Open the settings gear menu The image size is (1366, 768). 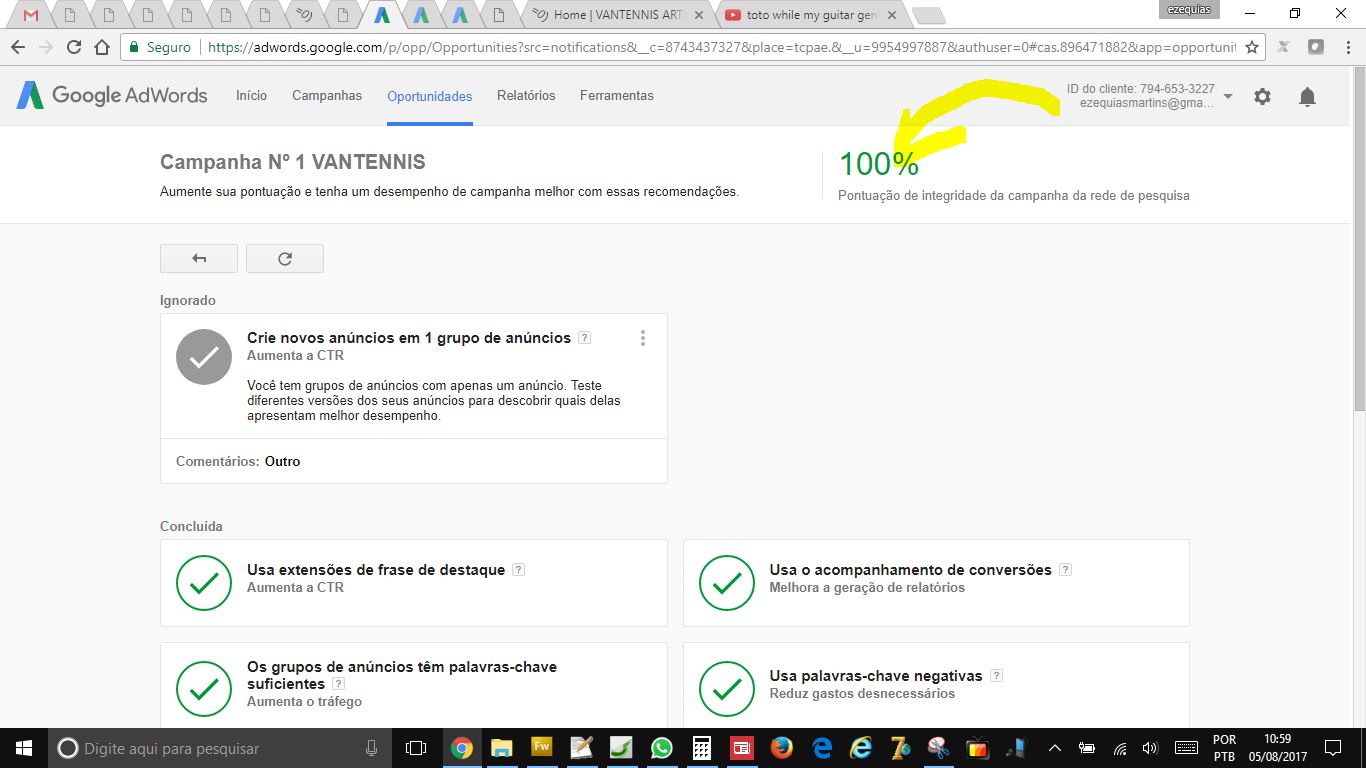click(x=1262, y=96)
